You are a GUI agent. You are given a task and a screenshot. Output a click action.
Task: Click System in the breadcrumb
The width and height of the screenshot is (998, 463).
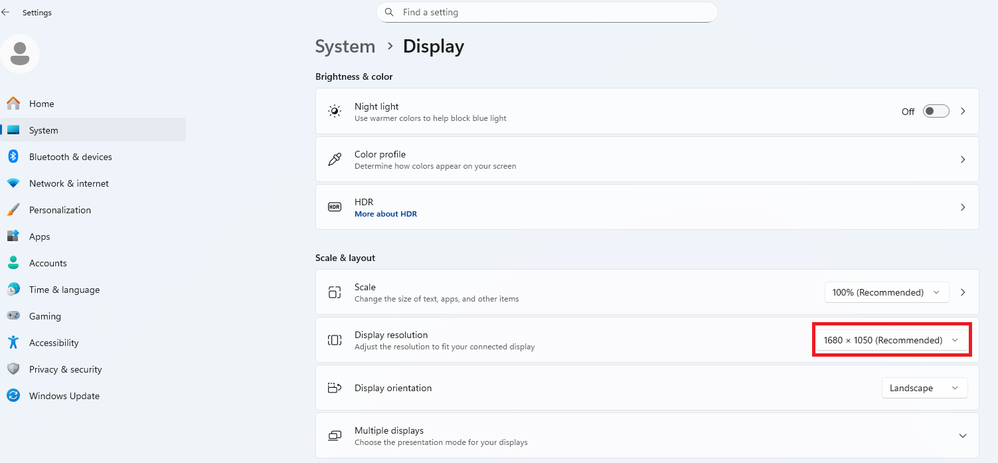(345, 46)
